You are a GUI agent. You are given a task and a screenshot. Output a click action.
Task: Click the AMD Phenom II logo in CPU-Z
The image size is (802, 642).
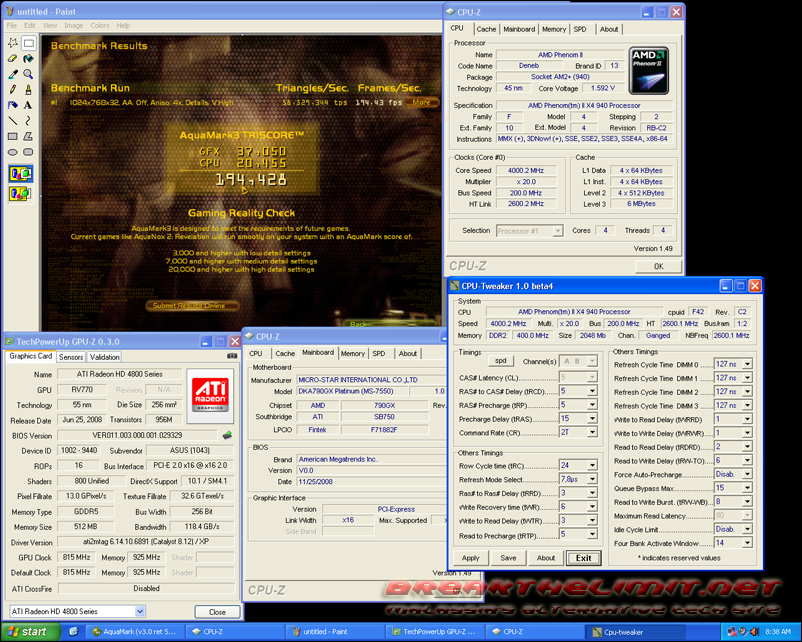(x=649, y=71)
